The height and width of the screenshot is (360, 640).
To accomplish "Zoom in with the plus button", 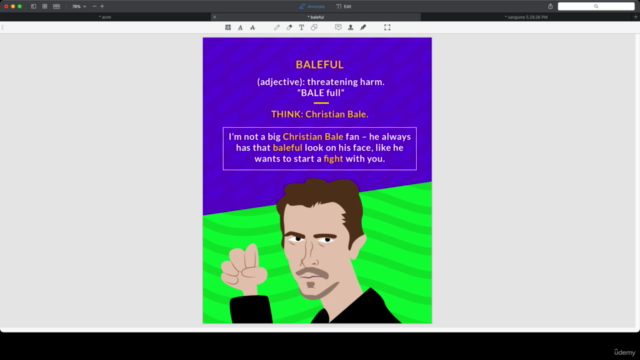I will click(x=102, y=7).
